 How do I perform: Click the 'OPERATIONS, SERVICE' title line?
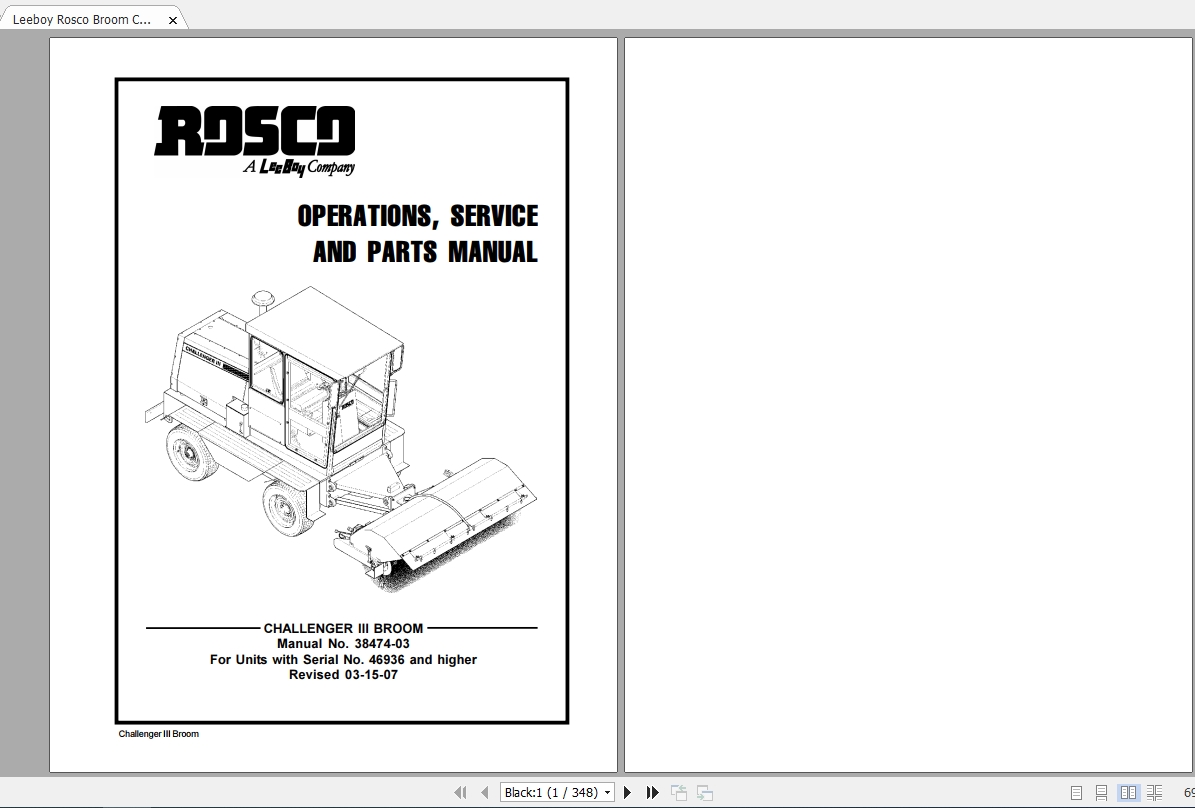(418, 216)
